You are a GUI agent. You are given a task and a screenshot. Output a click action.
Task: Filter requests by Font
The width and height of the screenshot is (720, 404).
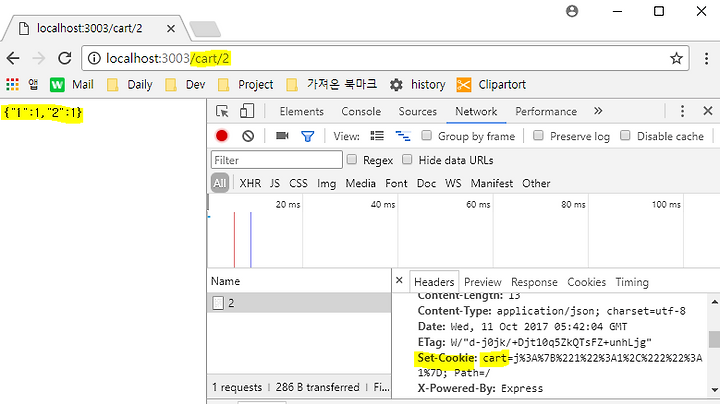coord(396,183)
